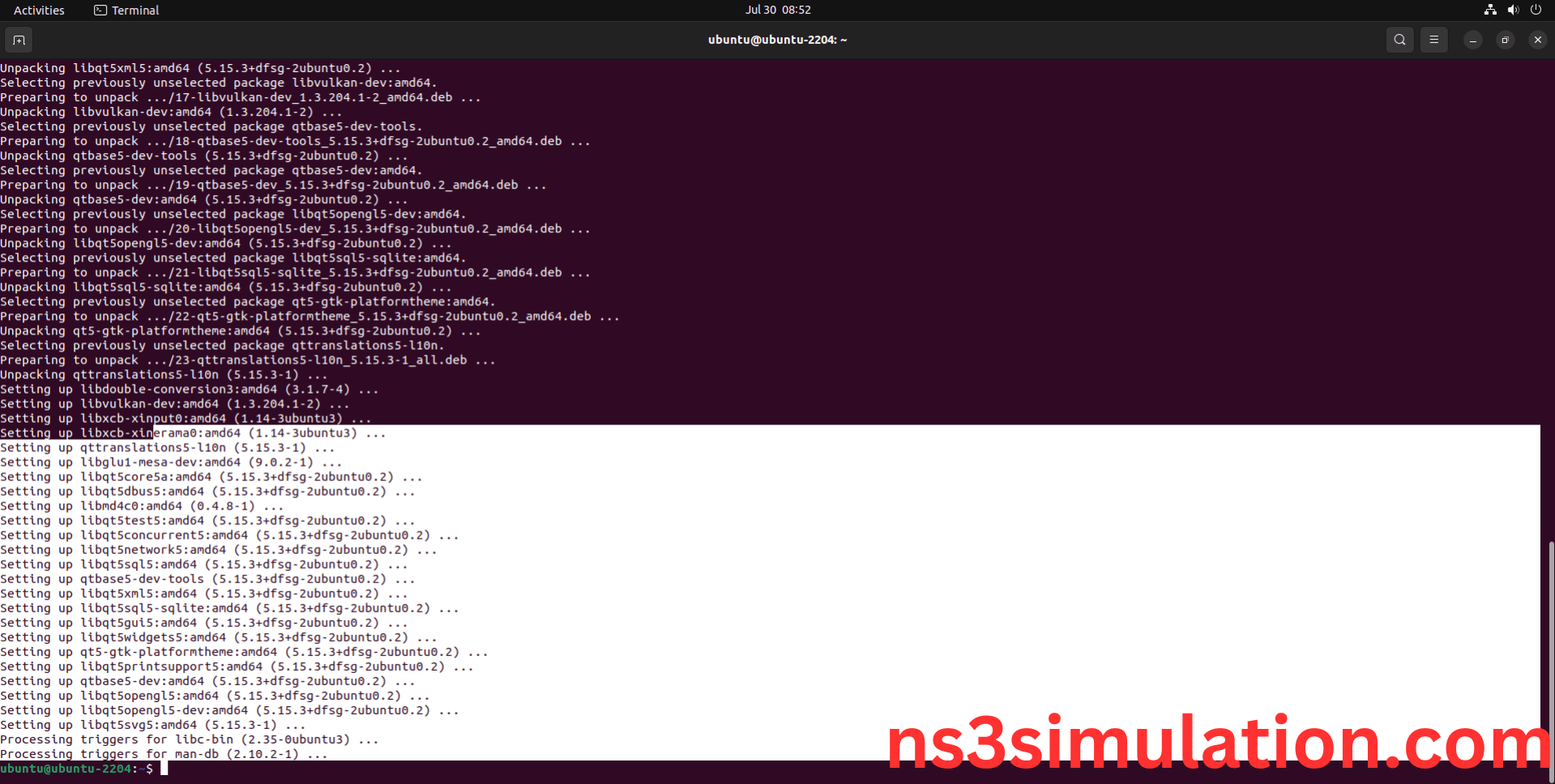Click the window title ubuntu@ubuntu-2204
This screenshot has height=784, width=1555.
click(777, 39)
